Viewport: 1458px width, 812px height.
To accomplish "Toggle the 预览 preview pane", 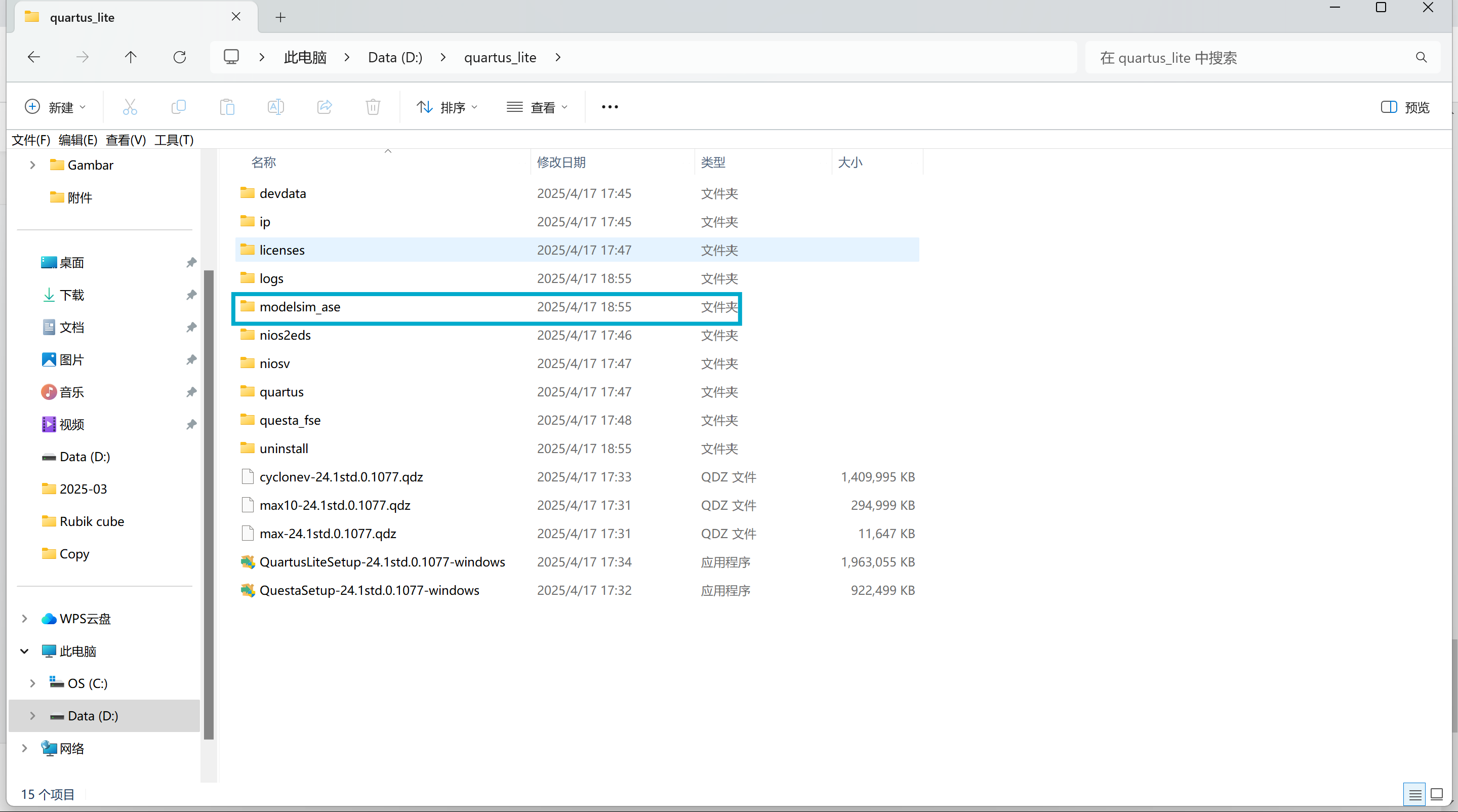I will click(1405, 107).
